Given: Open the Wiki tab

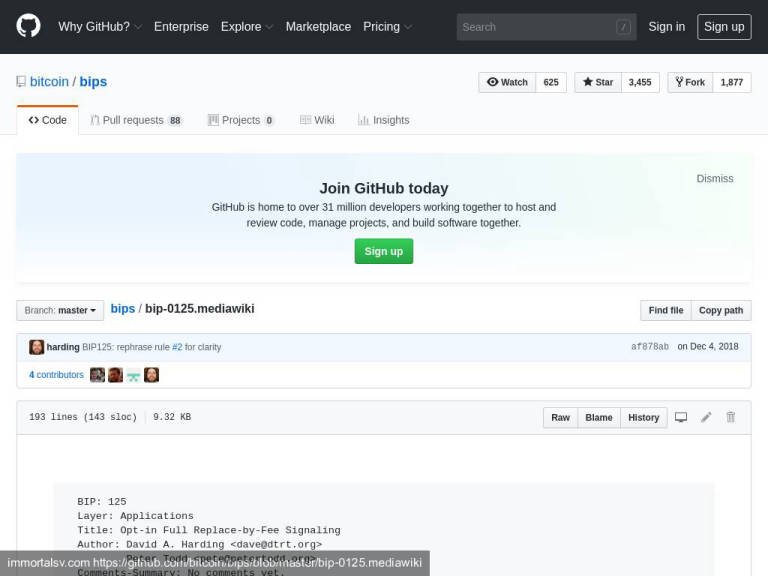Looking at the screenshot, I should 317,120.
